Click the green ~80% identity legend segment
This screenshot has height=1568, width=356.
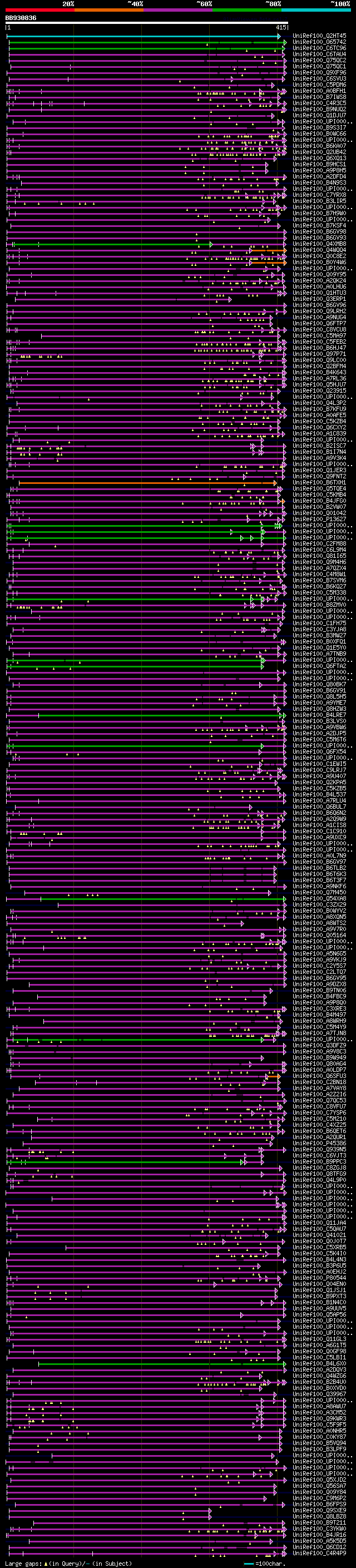click(246, 11)
